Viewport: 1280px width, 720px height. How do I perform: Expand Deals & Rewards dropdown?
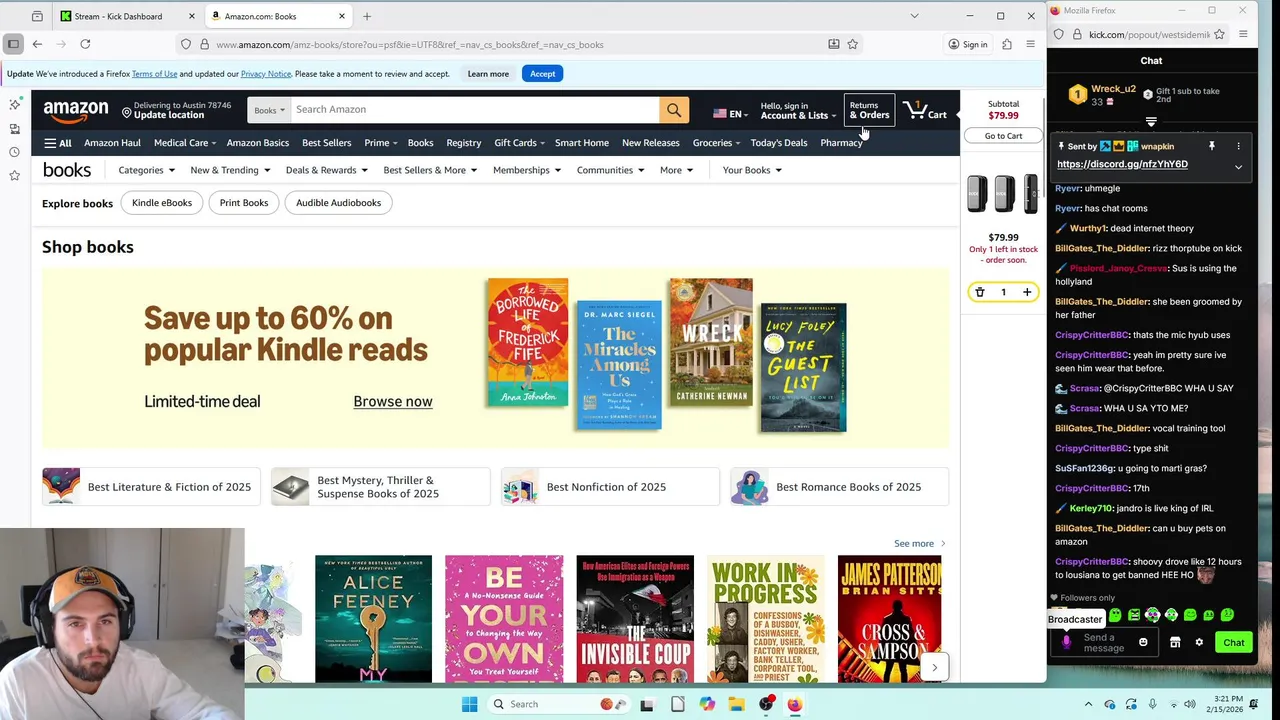coord(326,170)
